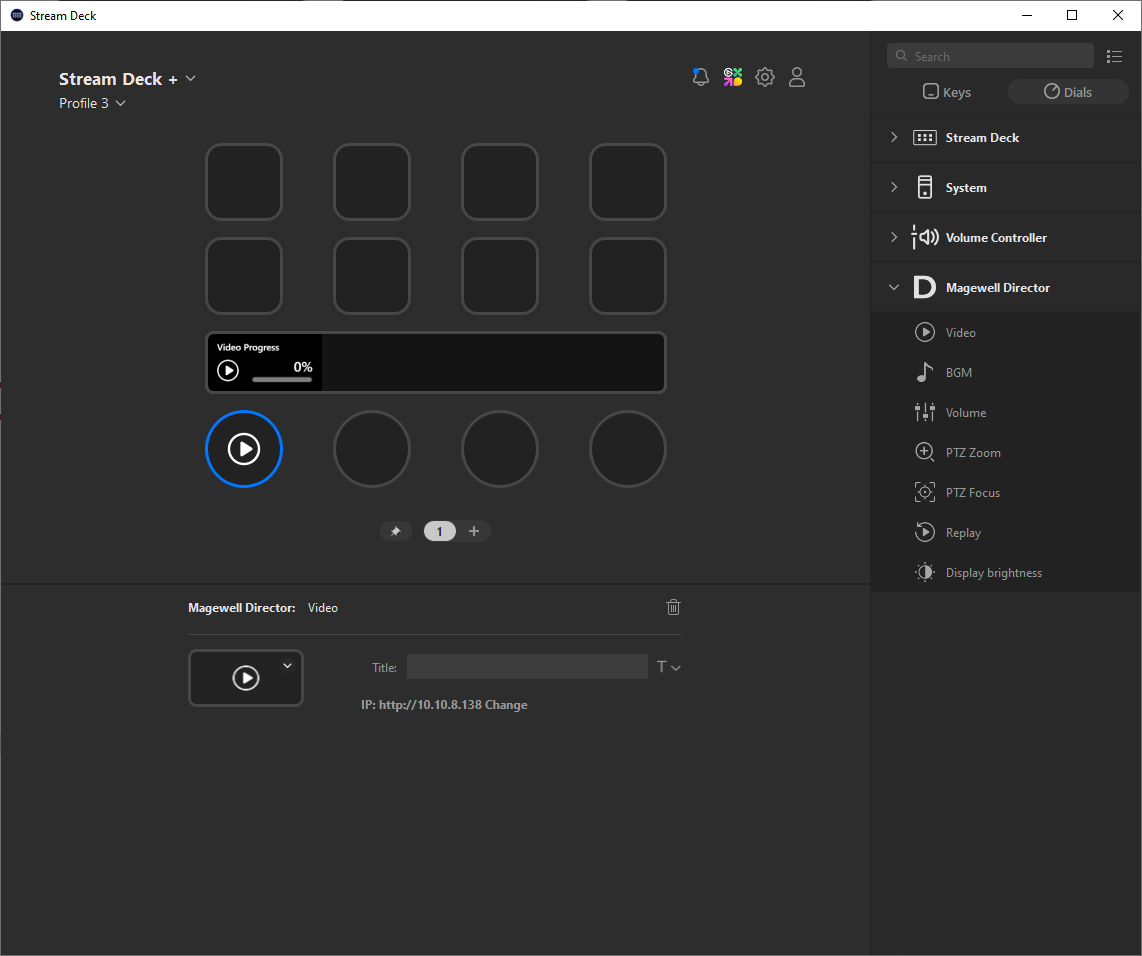Screen dimensions: 1142x956
Task: Select the PTZ Zoom action
Action: pyautogui.click(x=1006, y=453)
